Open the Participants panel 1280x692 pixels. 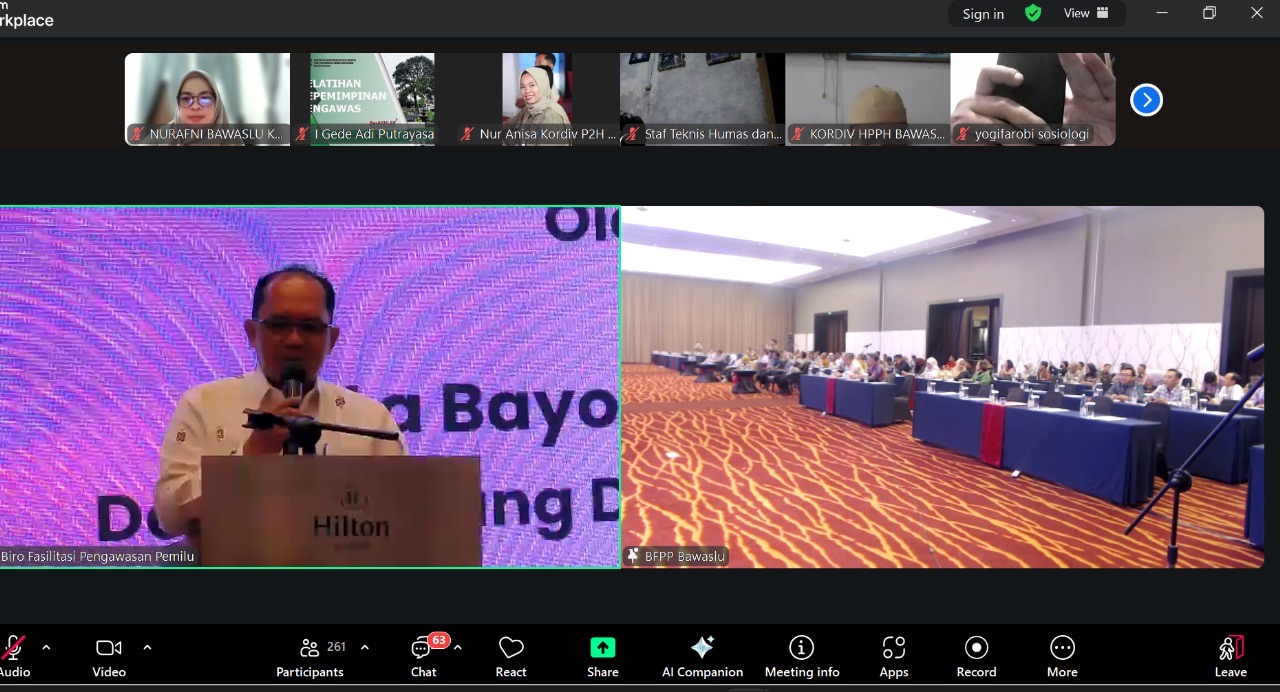(x=310, y=655)
